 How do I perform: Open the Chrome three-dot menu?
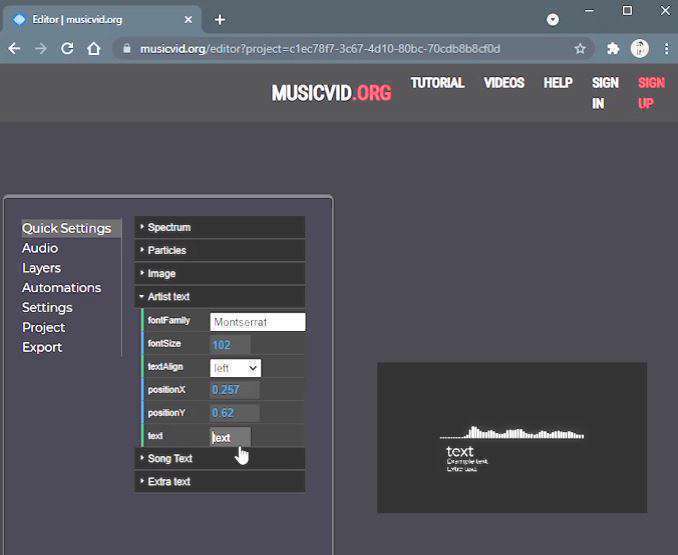tap(666, 48)
